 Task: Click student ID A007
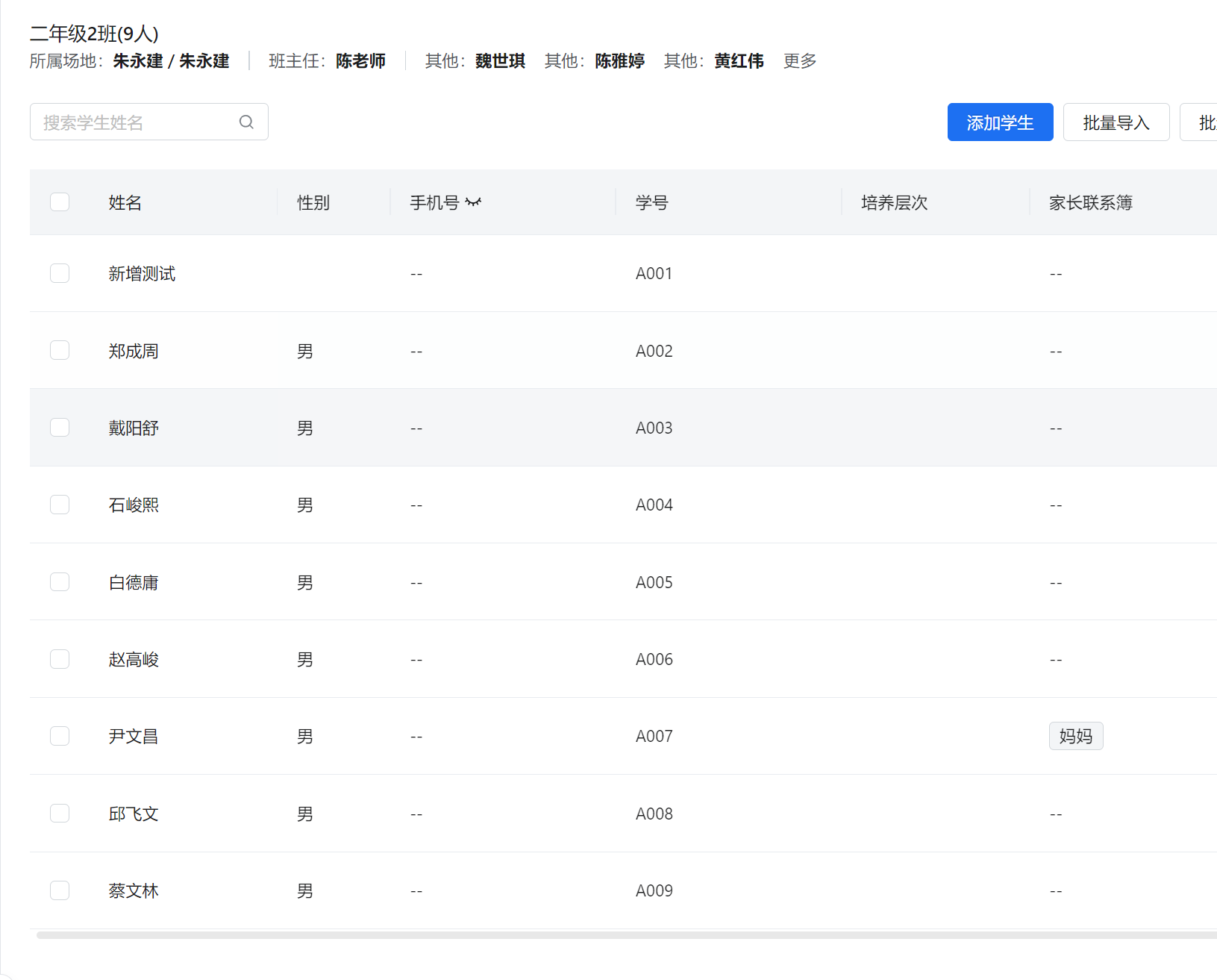[x=654, y=737]
